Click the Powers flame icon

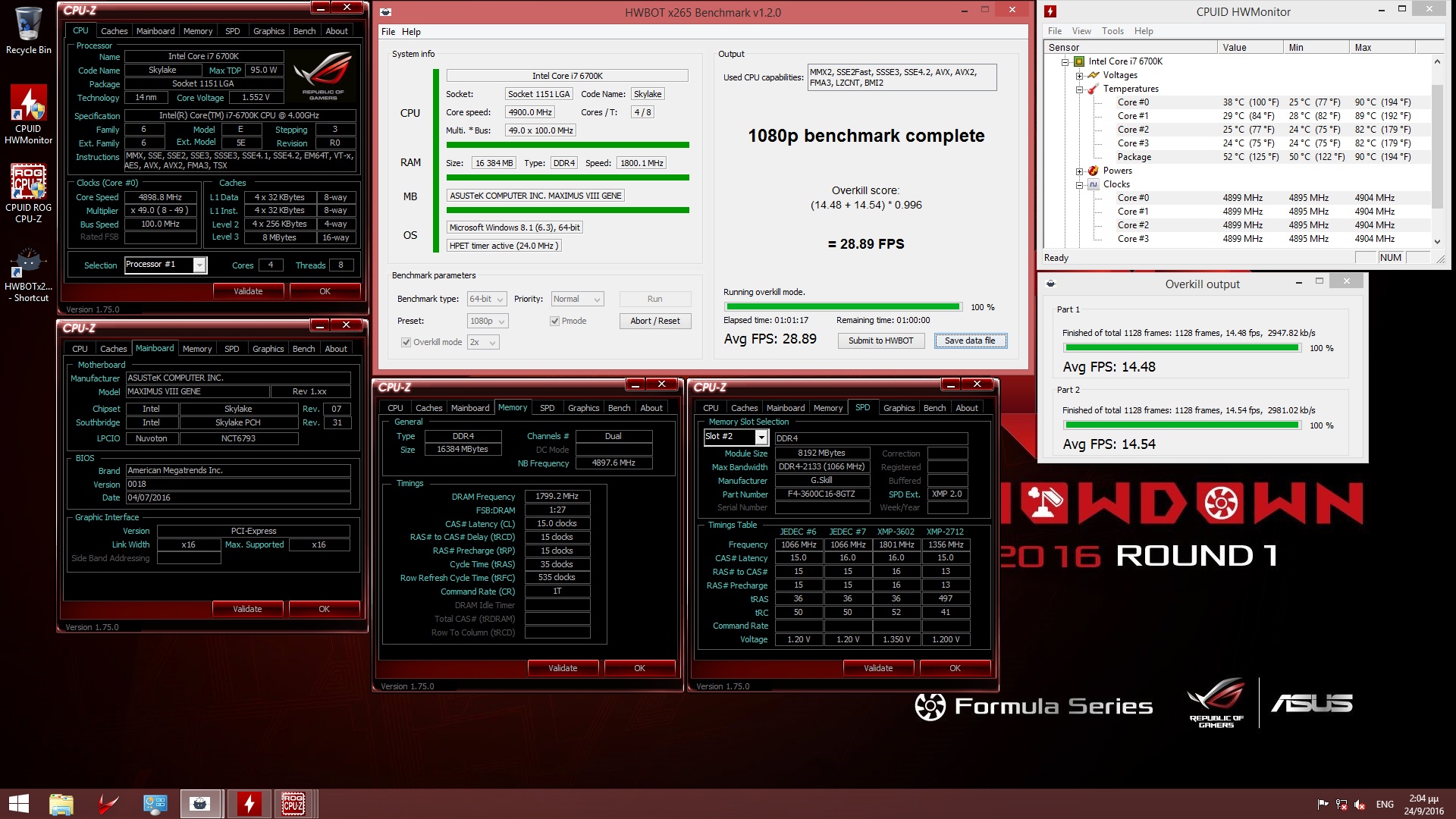click(x=1093, y=171)
